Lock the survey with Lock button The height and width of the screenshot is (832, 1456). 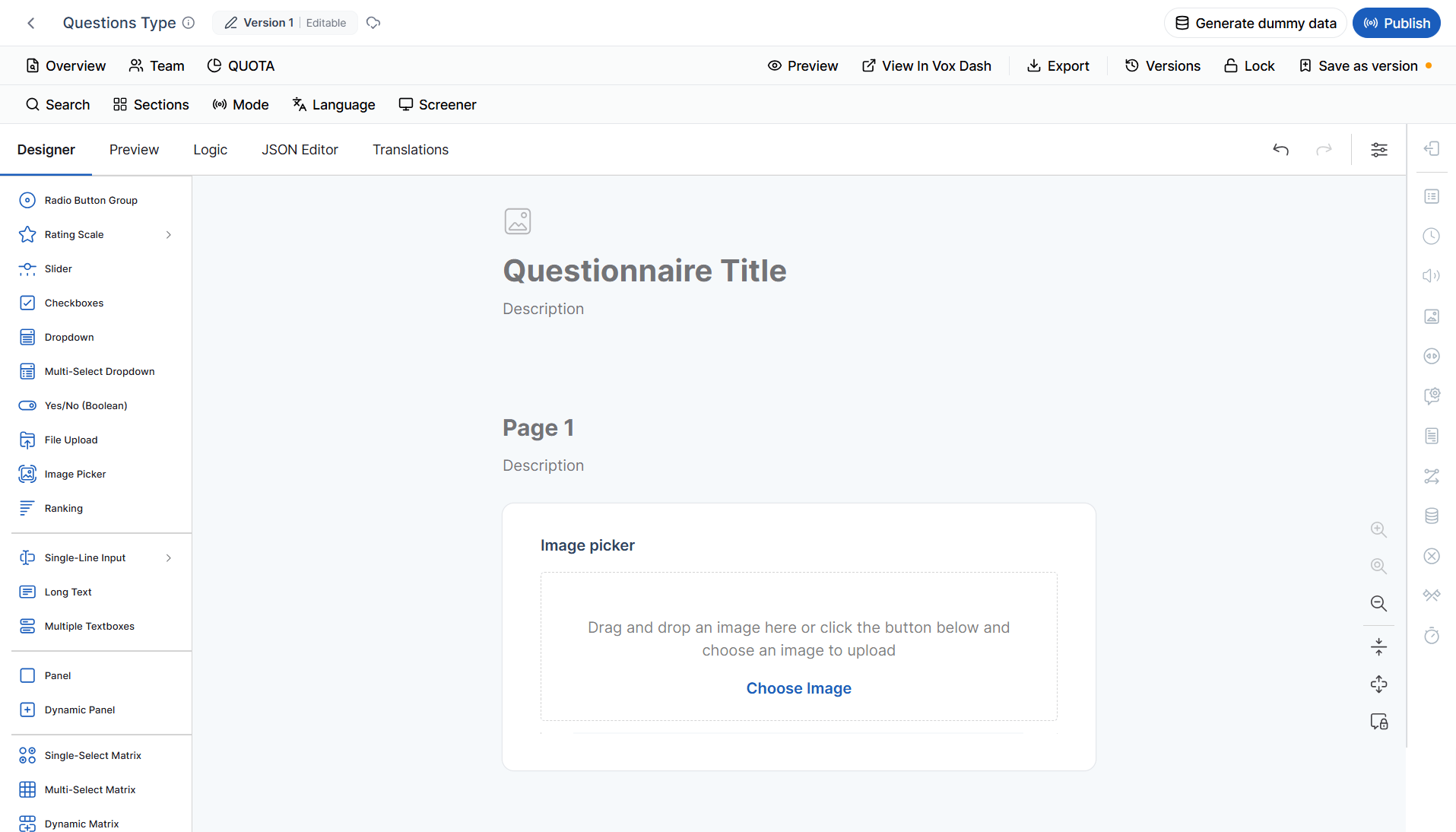click(1248, 66)
